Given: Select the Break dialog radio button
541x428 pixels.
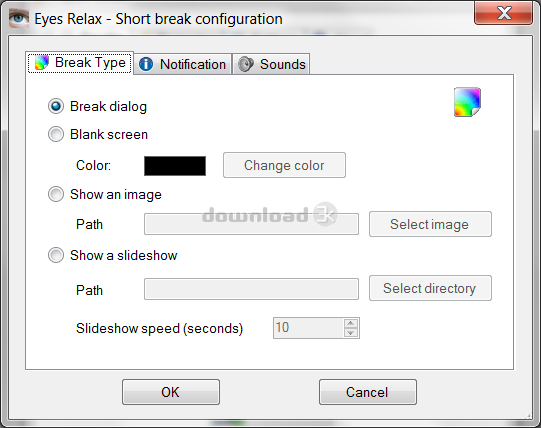Looking at the screenshot, I should point(56,106).
